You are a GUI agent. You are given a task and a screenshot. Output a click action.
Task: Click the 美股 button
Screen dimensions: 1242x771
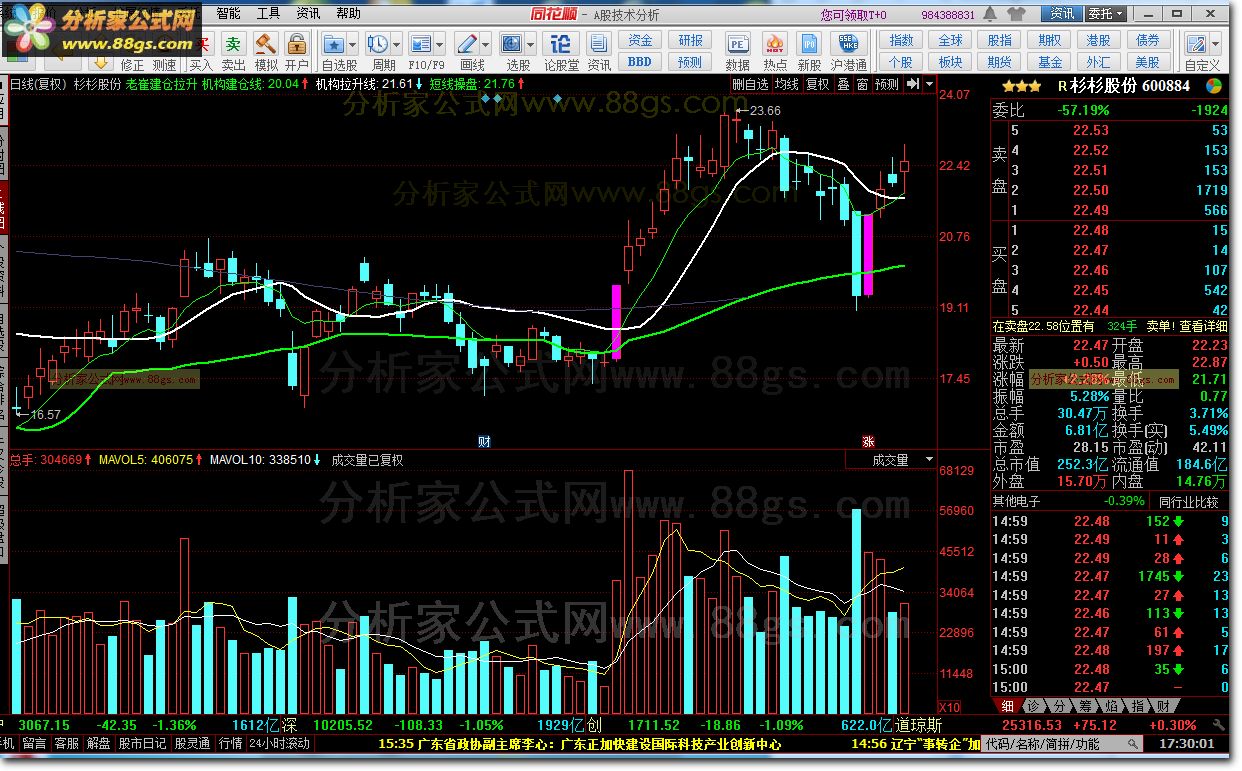click(x=1147, y=62)
